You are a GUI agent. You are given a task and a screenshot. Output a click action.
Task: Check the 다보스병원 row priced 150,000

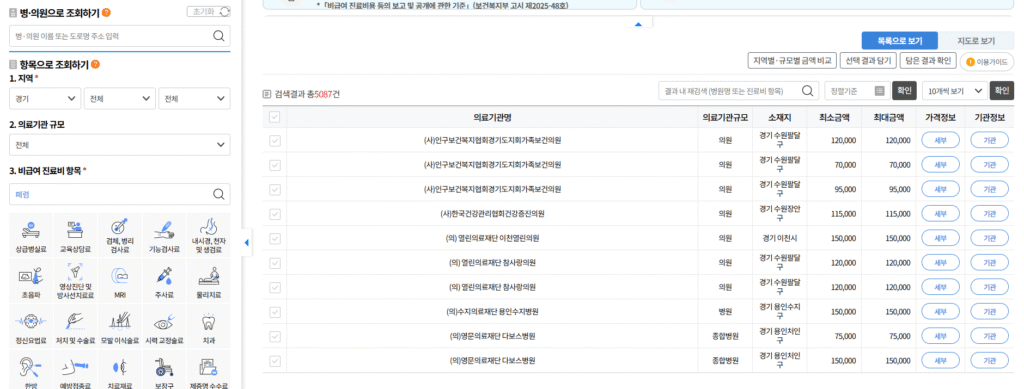pyautogui.click(x=274, y=360)
